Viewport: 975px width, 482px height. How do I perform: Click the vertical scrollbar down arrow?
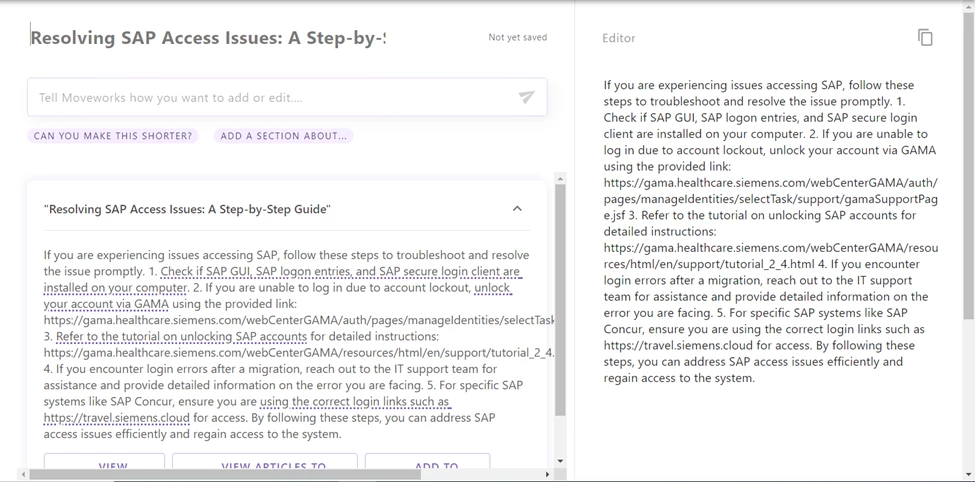point(560,461)
